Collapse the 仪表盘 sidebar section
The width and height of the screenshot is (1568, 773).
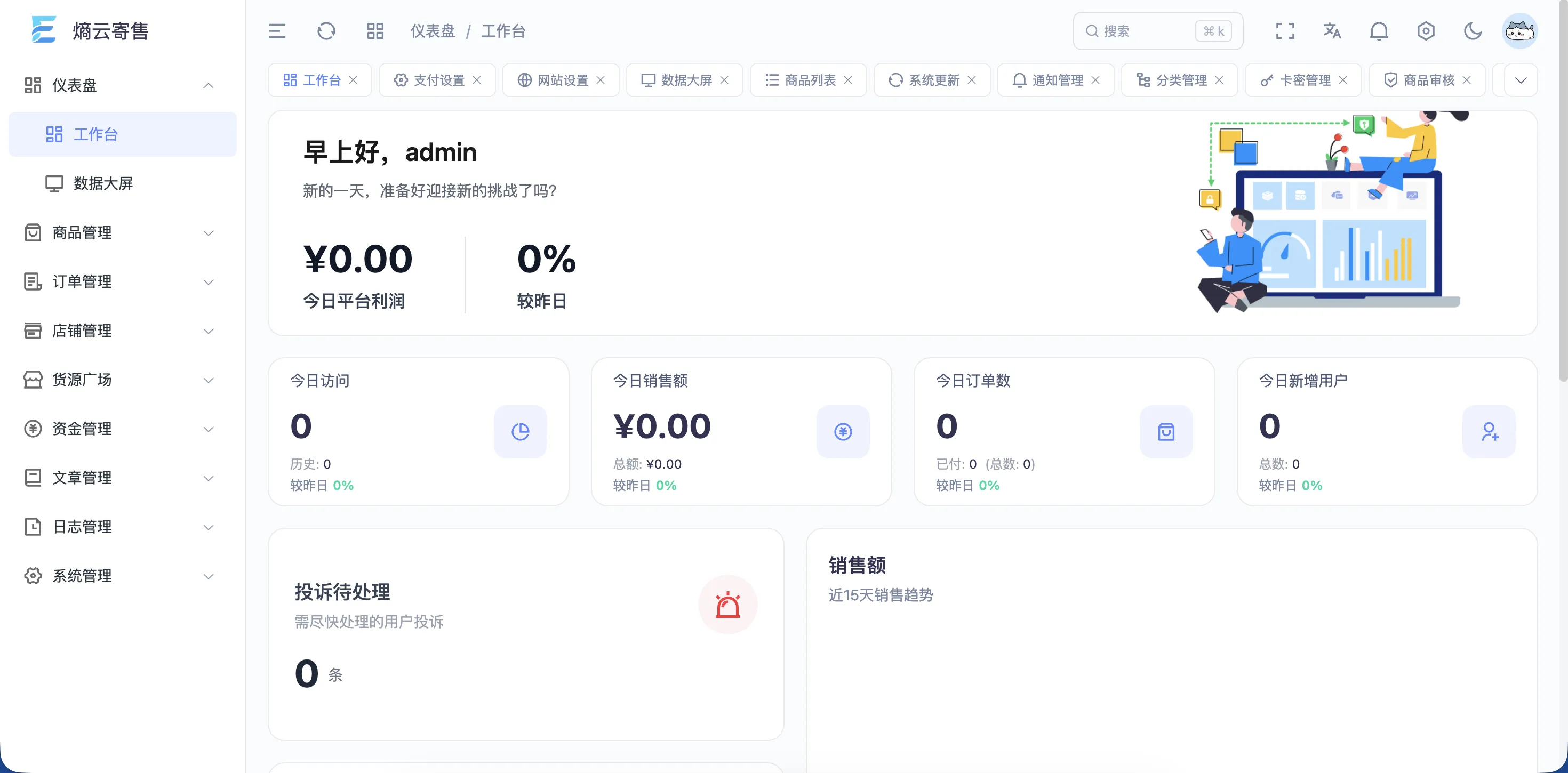point(209,85)
